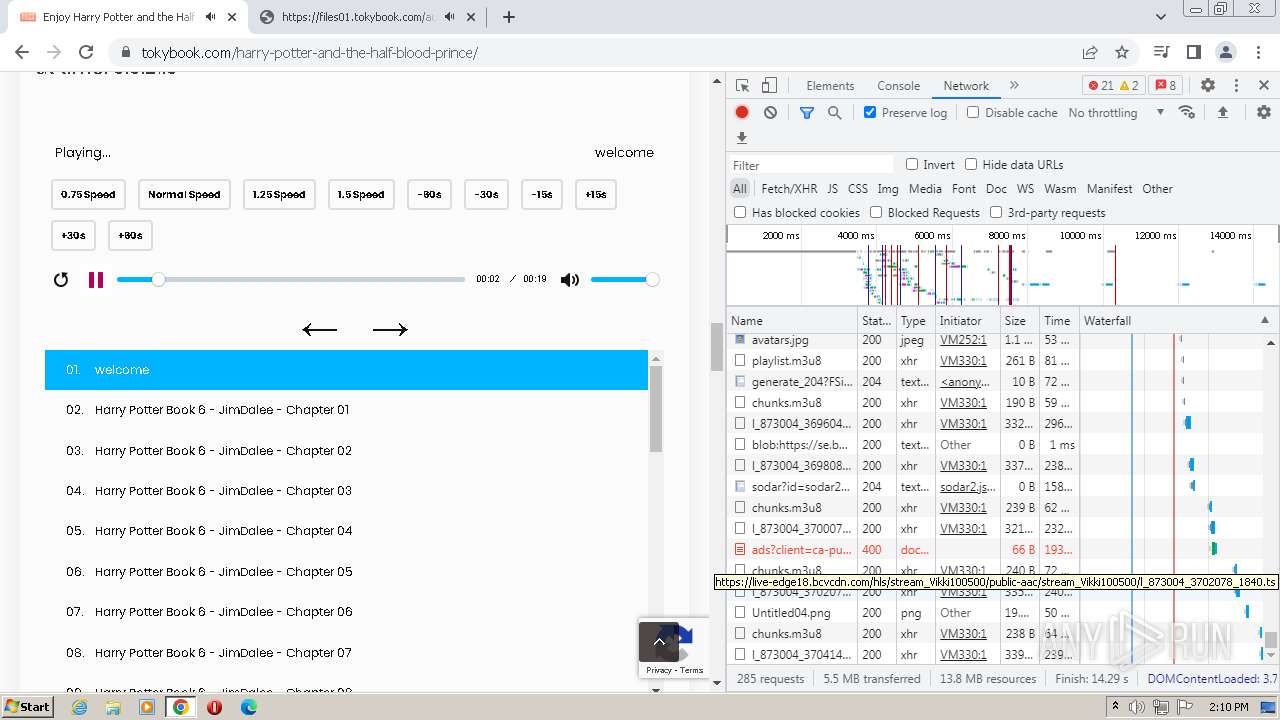Set 1.5 Speed playback

point(362,195)
